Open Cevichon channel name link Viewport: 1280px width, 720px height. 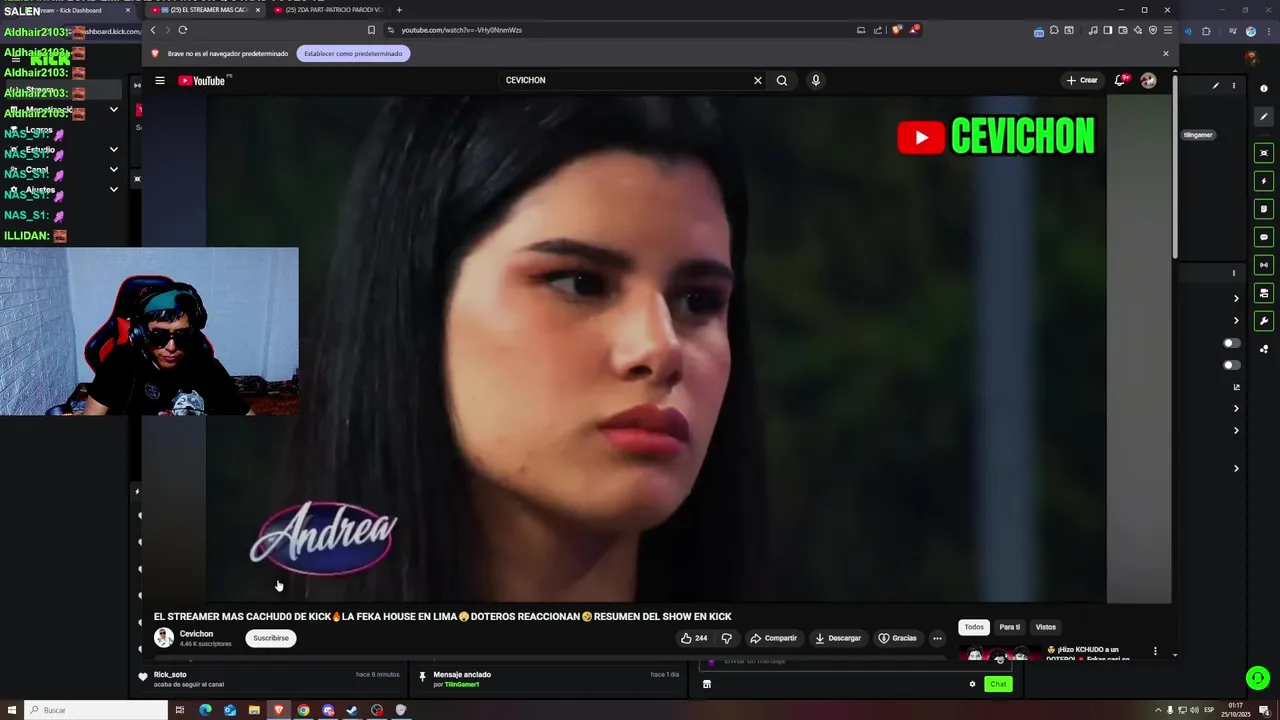tap(196, 634)
